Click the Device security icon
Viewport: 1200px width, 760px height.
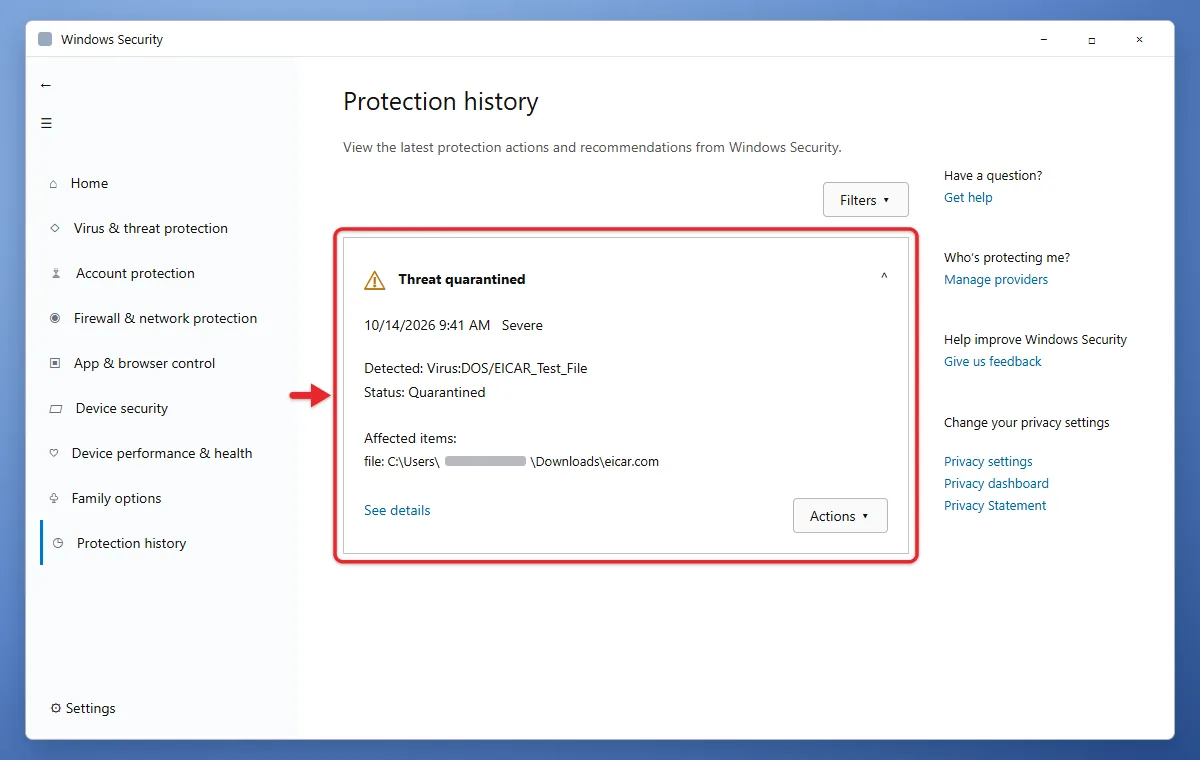point(56,409)
